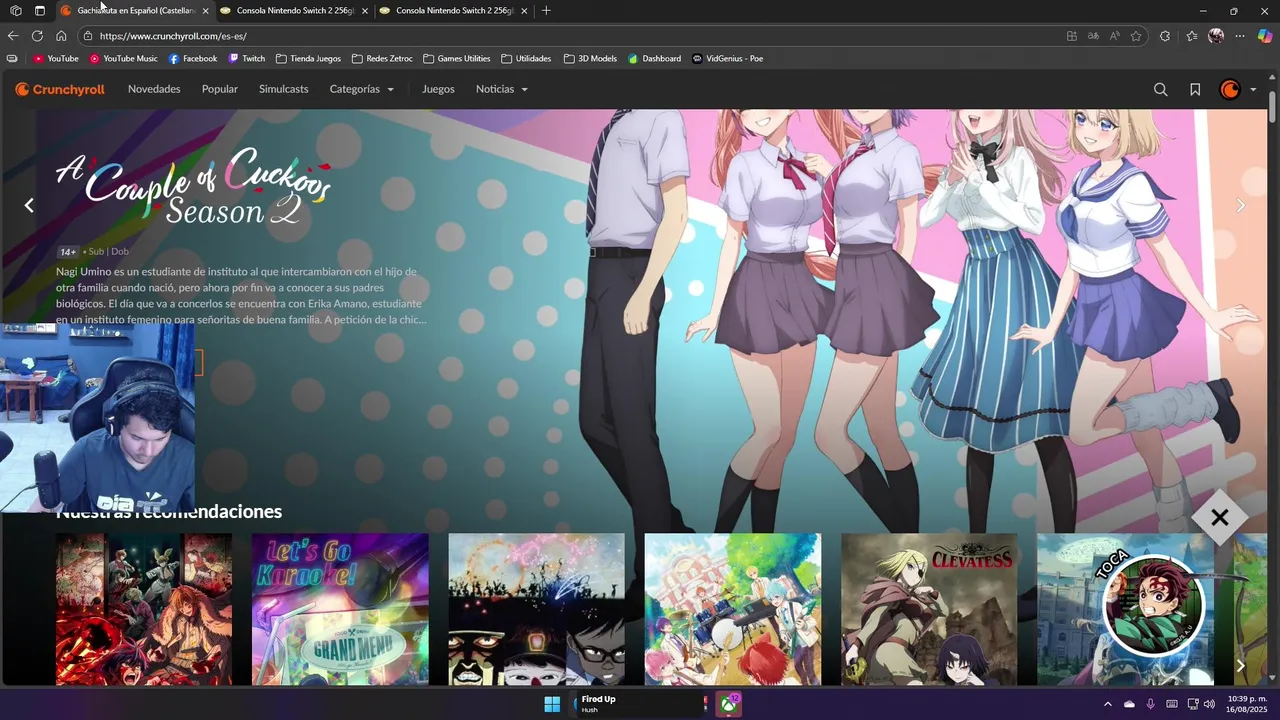Open the VidGenius - Poe bookmark
This screenshot has width=1280, height=720.
pyautogui.click(x=728, y=58)
